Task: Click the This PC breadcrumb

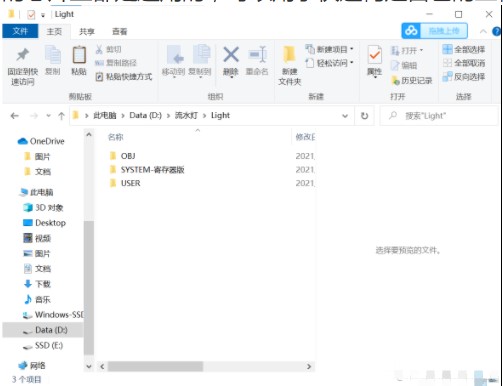Action: [x=105, y=116]
